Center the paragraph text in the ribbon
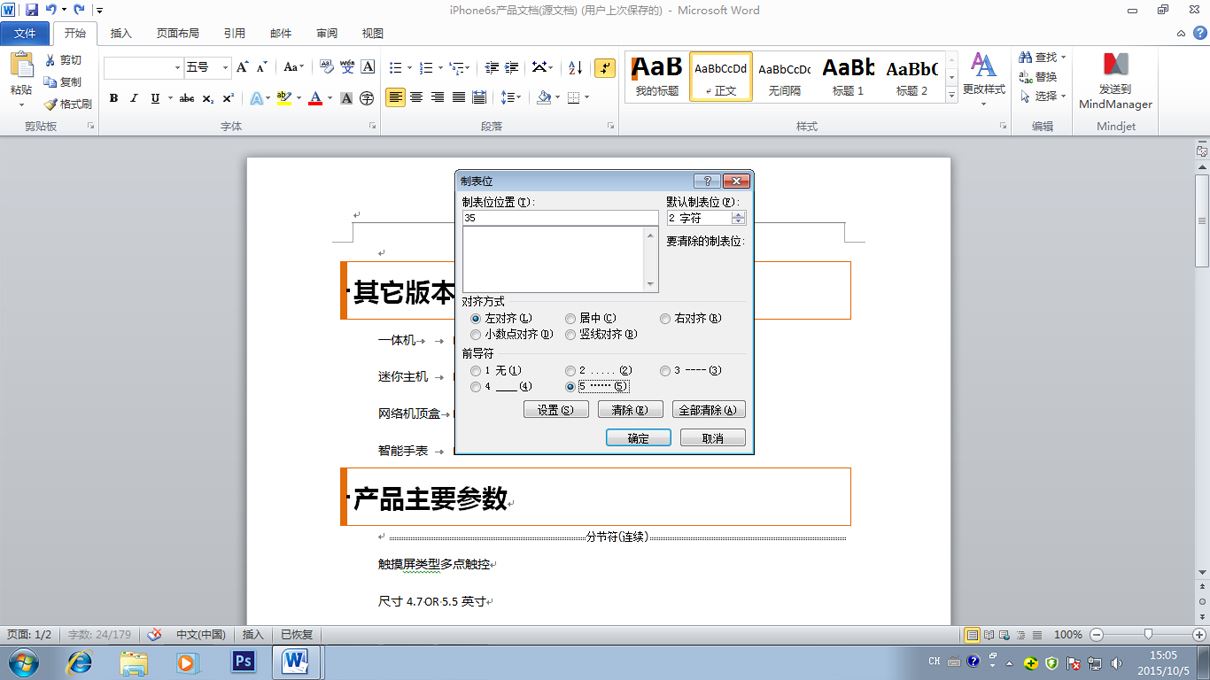The height and width of the screenshot is (680, 1210). (416, 97)
